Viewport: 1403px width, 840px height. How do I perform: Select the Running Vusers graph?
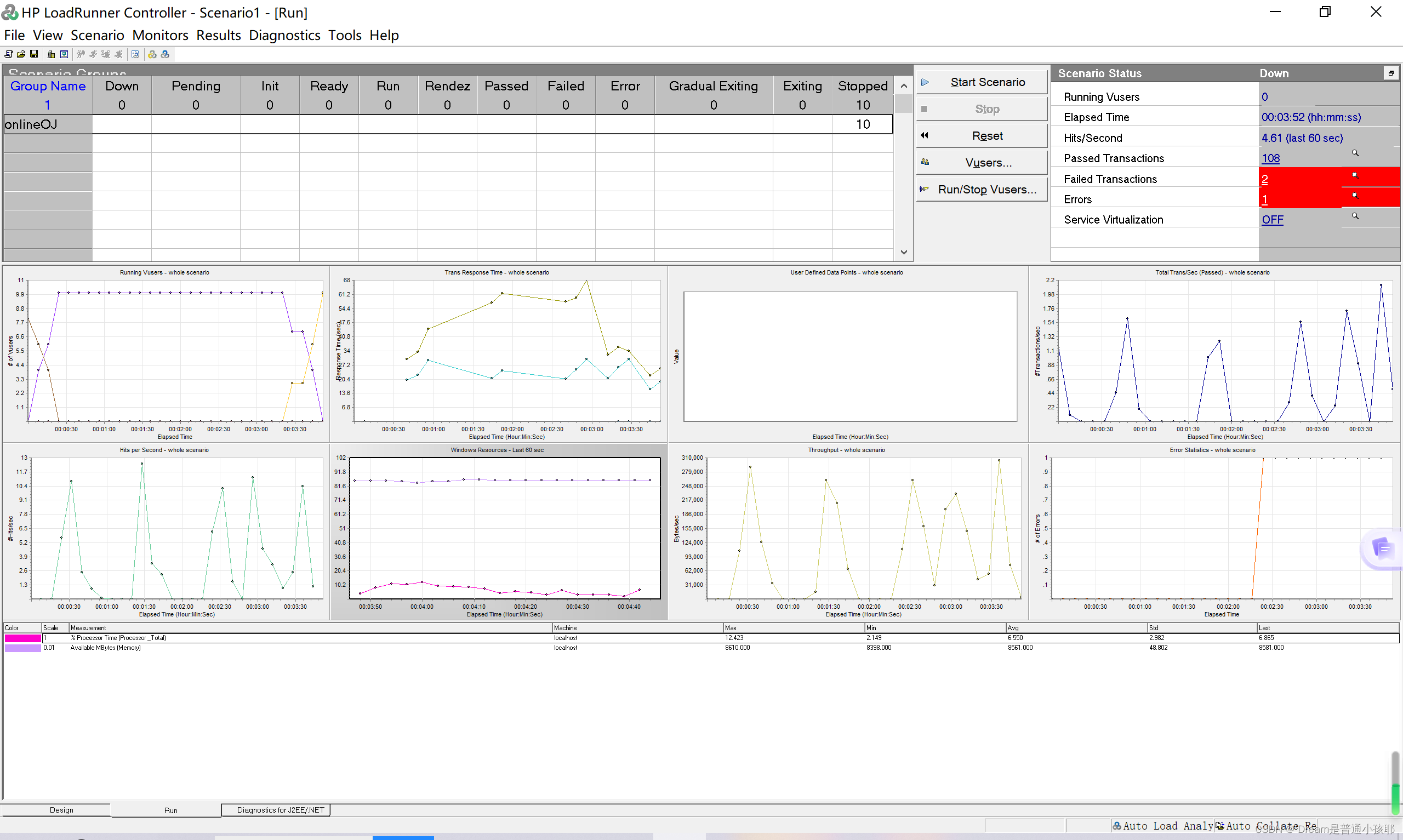[166, 354]
